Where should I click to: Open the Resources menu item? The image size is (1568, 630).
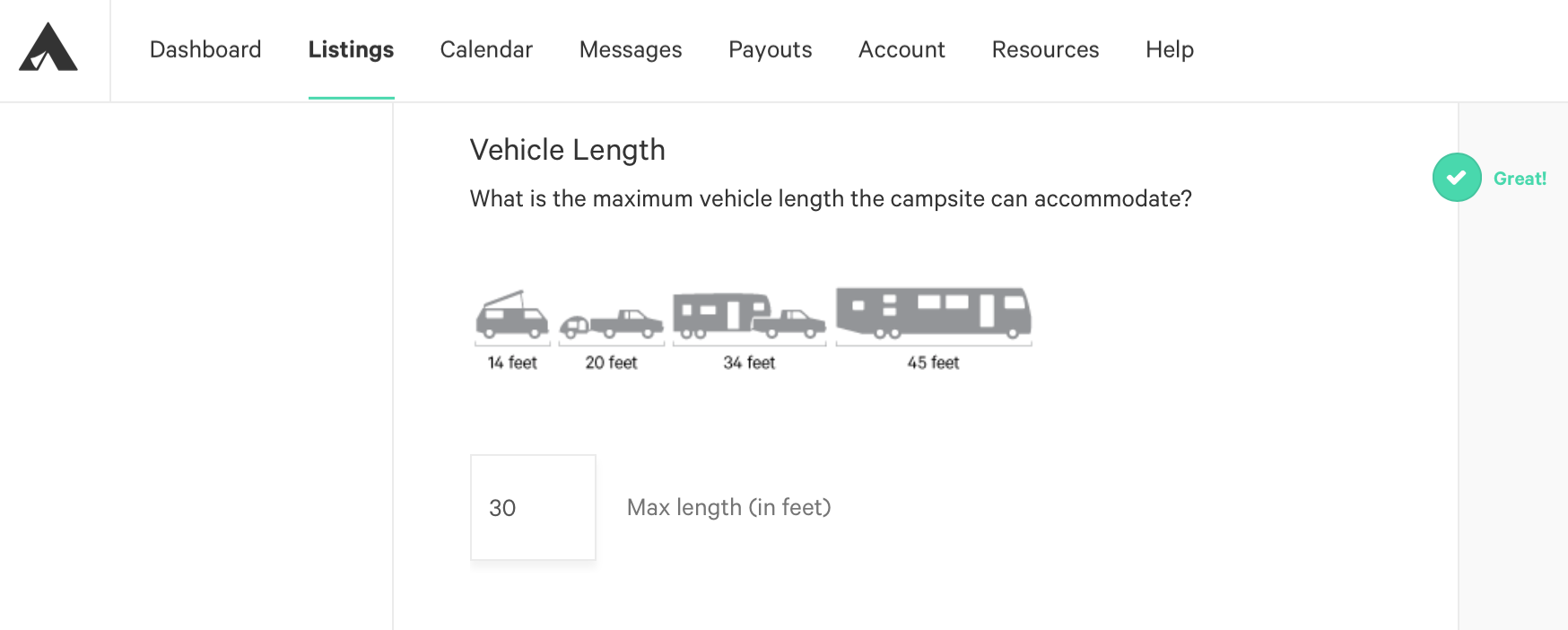pyautogui.click(x=1045, y=49)
